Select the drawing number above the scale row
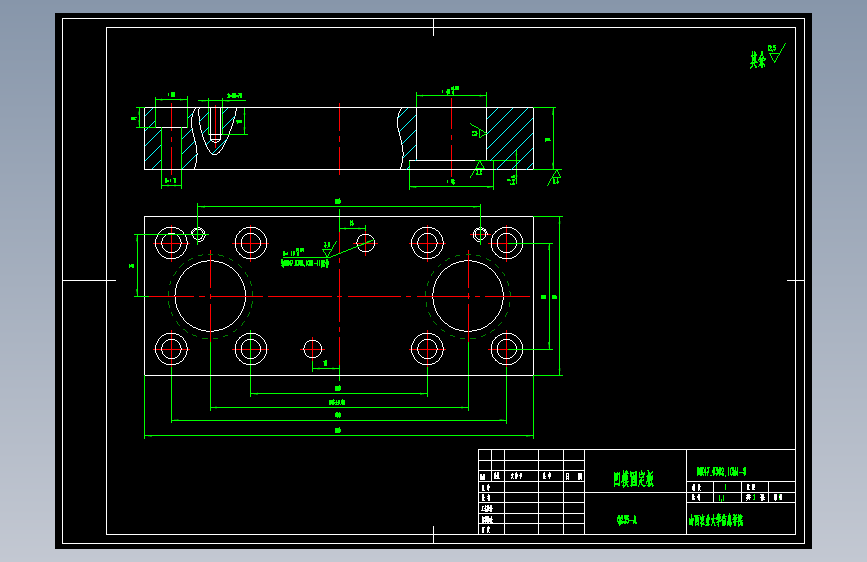Viewport: 867px width, 562px height. 722,471
